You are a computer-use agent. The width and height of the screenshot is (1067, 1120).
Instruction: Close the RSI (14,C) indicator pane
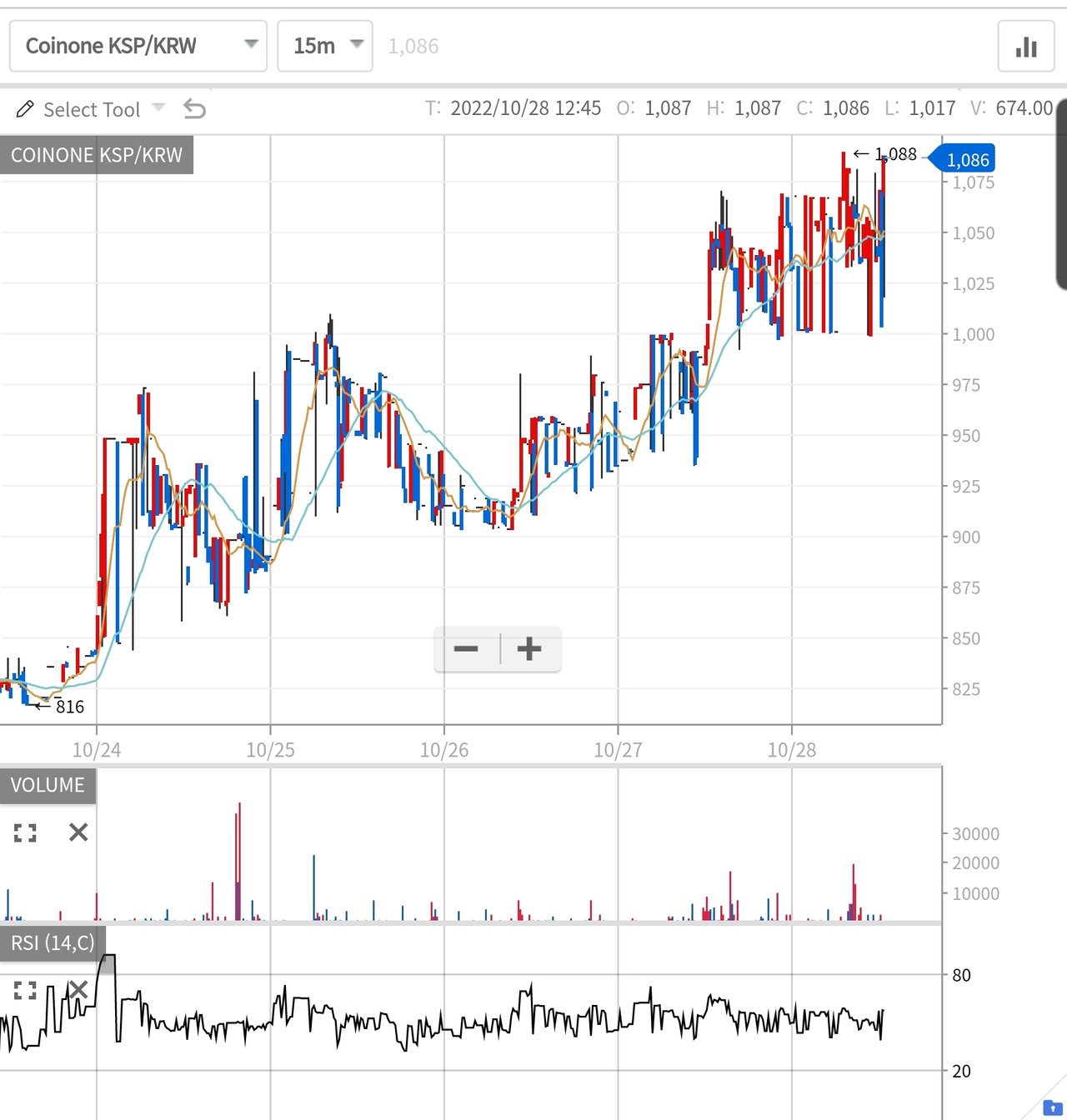coord(78,989)
